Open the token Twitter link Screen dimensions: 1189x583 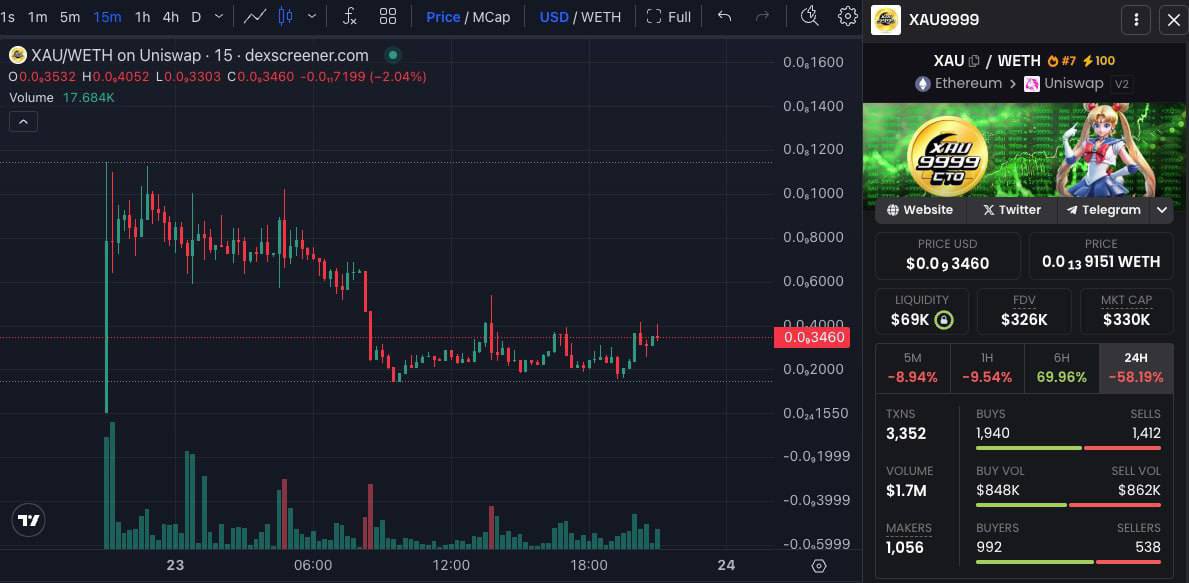tap(1012, 210)
